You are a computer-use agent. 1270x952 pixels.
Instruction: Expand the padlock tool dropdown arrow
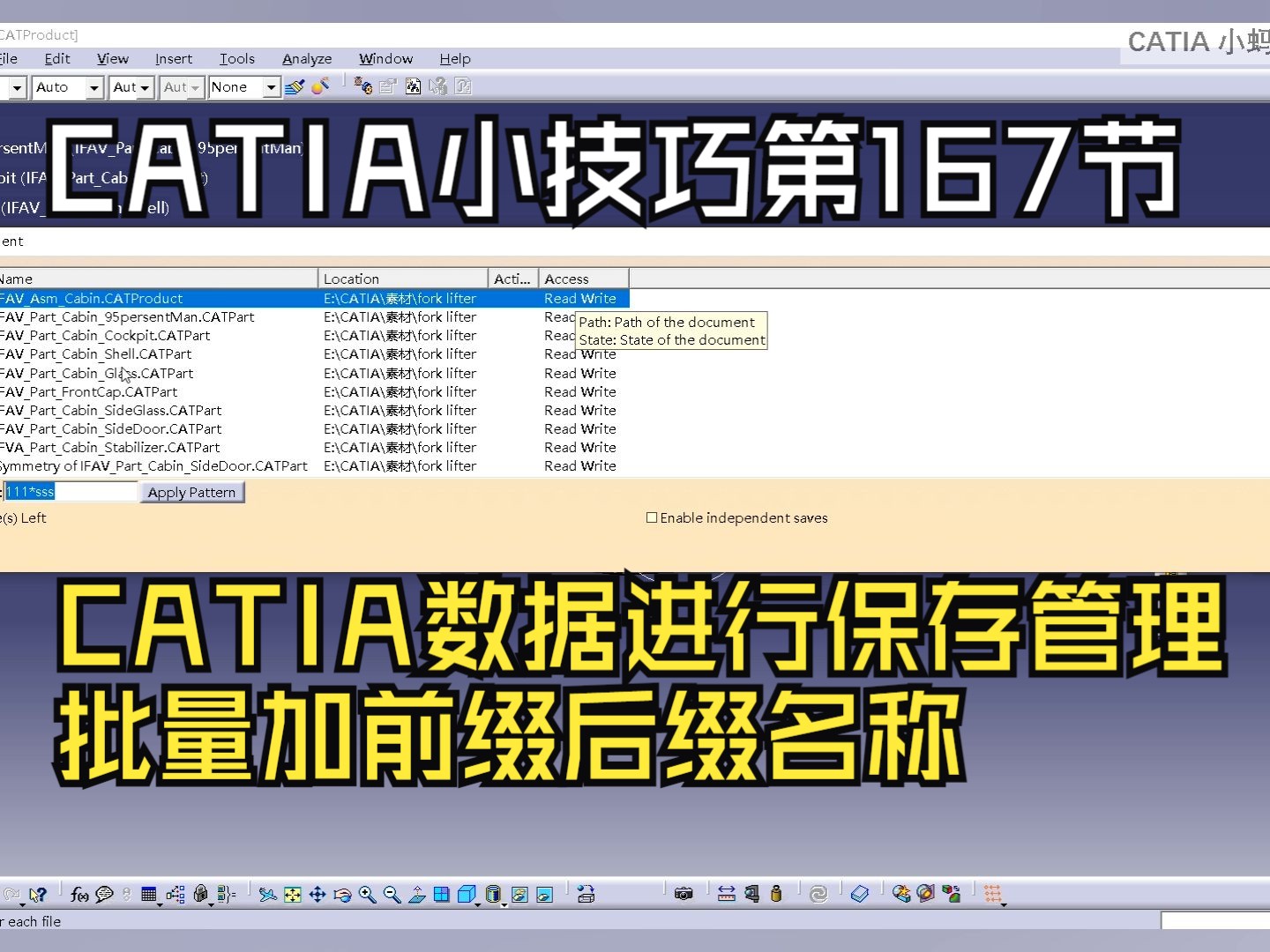[211, 904]
